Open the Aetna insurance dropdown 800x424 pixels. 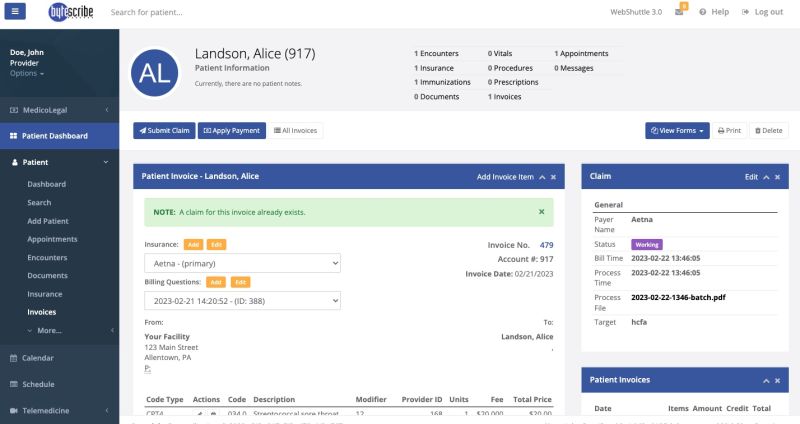click(242, 263)
